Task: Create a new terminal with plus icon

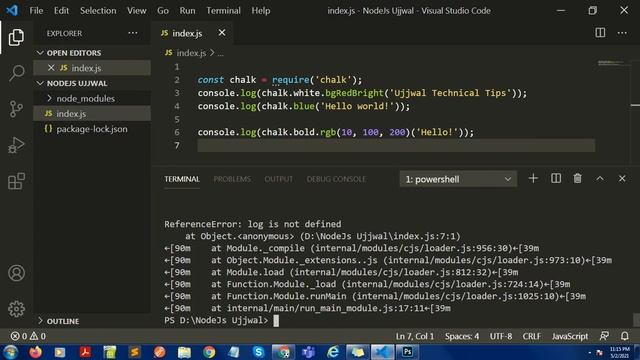Action: pos(533,178)
